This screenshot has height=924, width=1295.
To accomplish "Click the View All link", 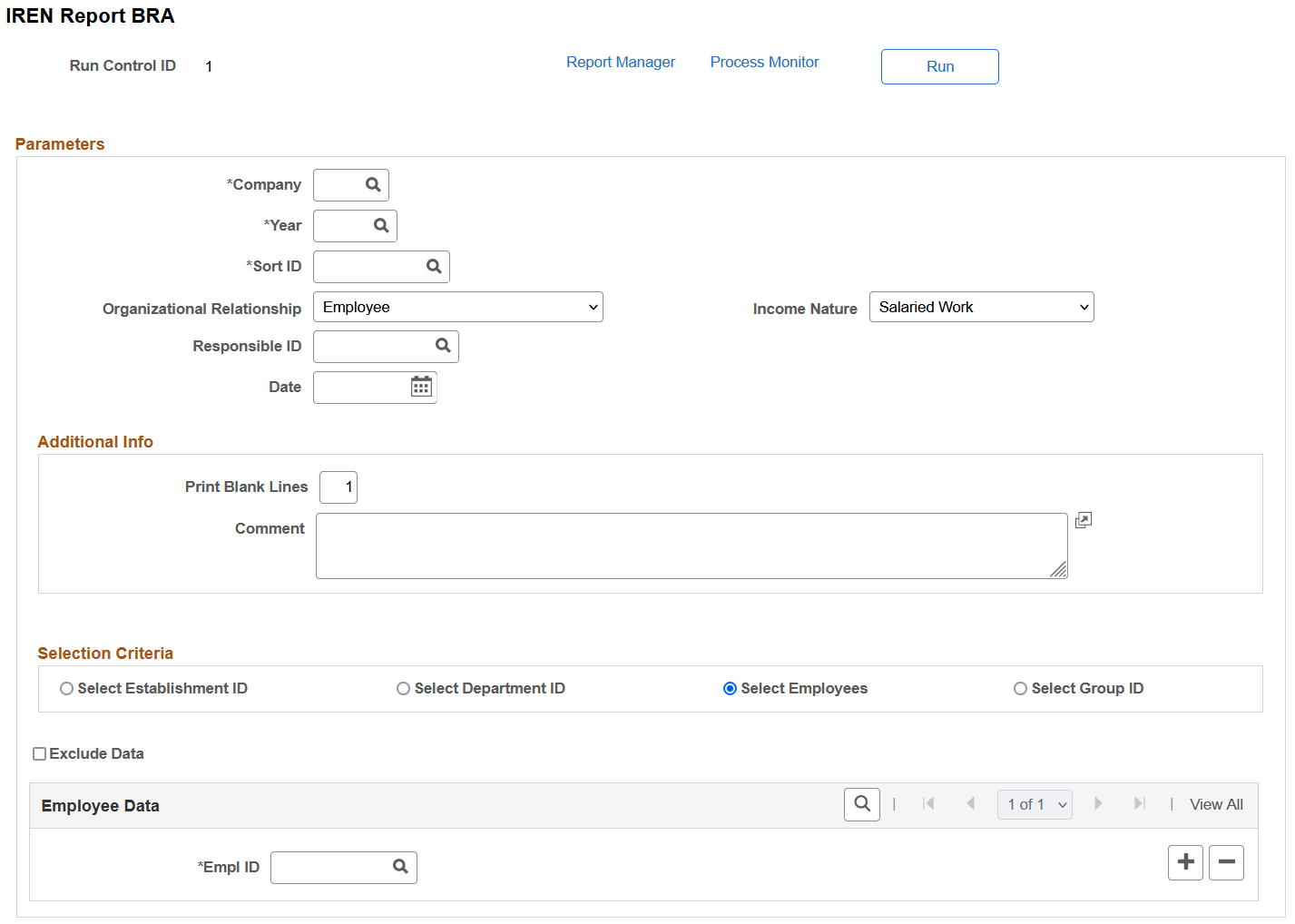I will [x=1216, y=804].
